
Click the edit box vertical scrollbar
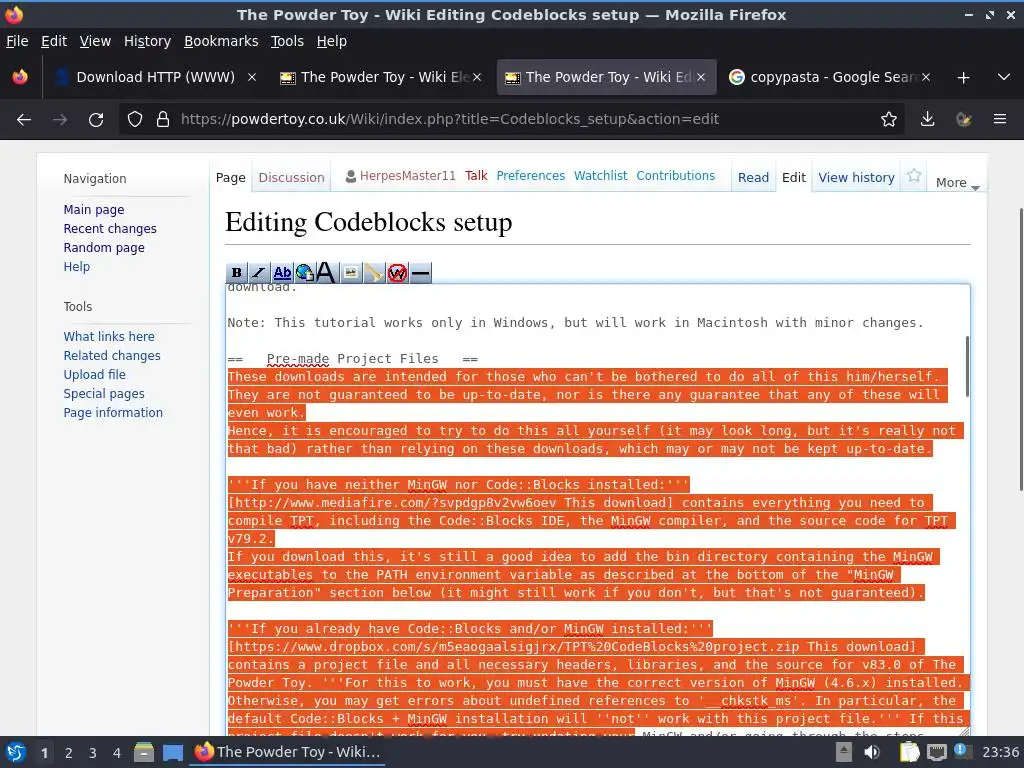pos(967,366)
